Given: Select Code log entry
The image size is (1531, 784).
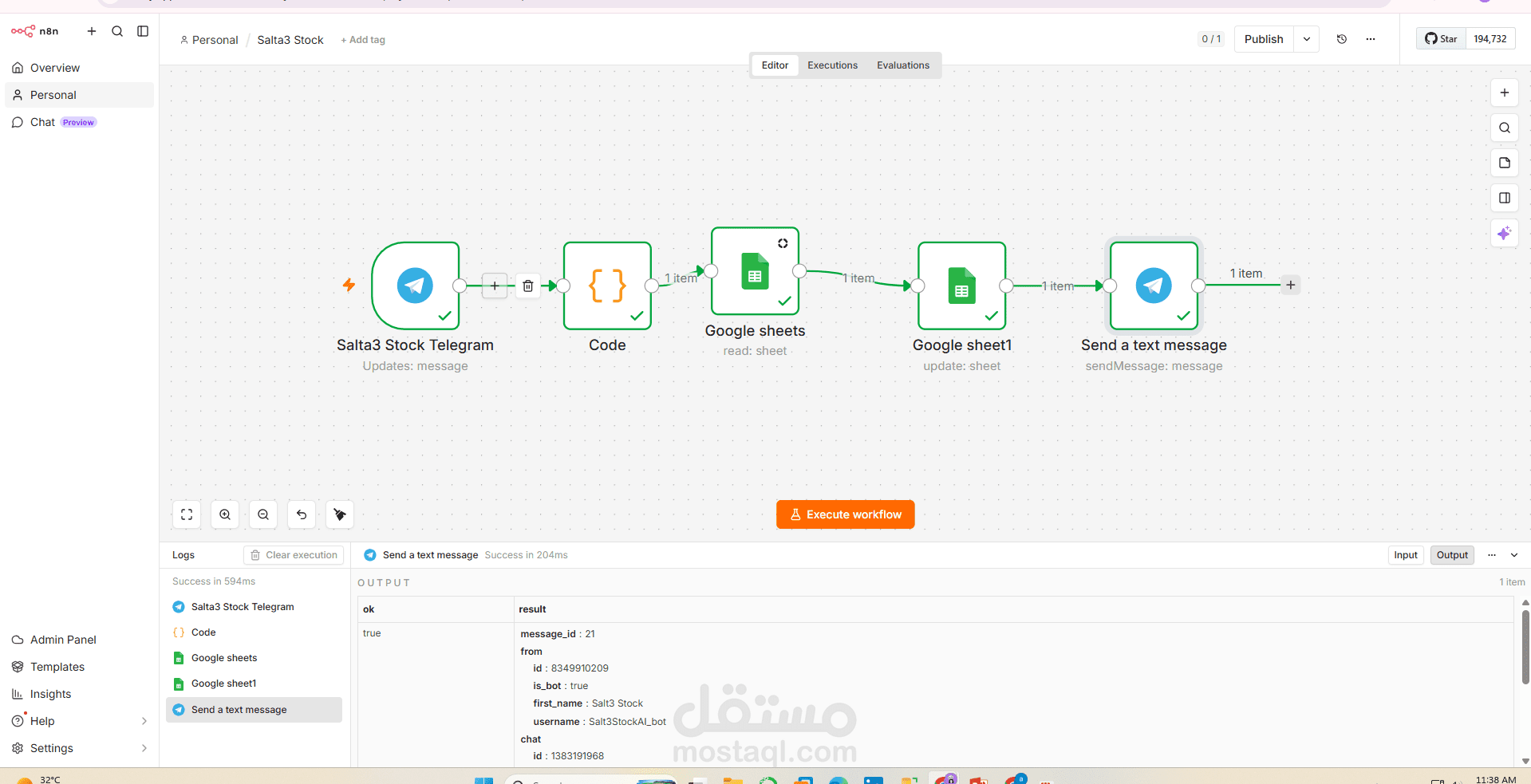Looking at the screenshot, I should [254, 632].
